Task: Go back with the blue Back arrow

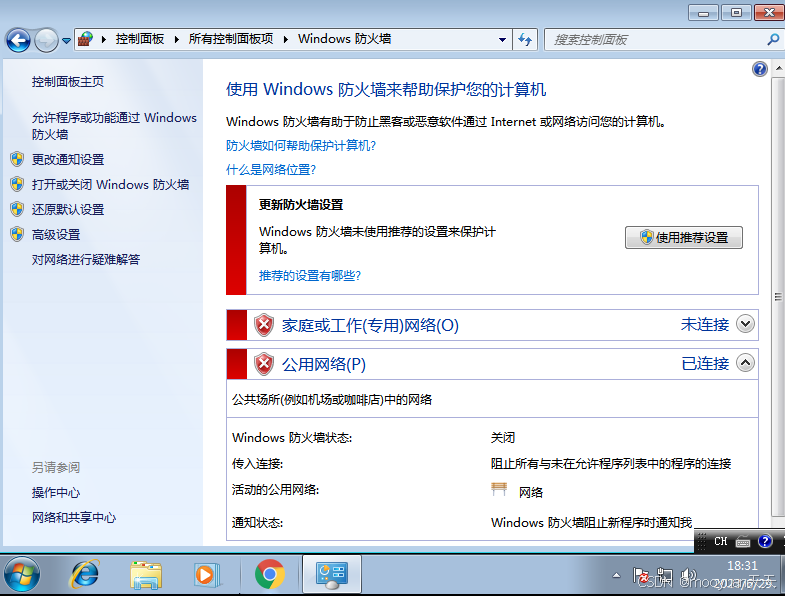Action: coord(18,40)
